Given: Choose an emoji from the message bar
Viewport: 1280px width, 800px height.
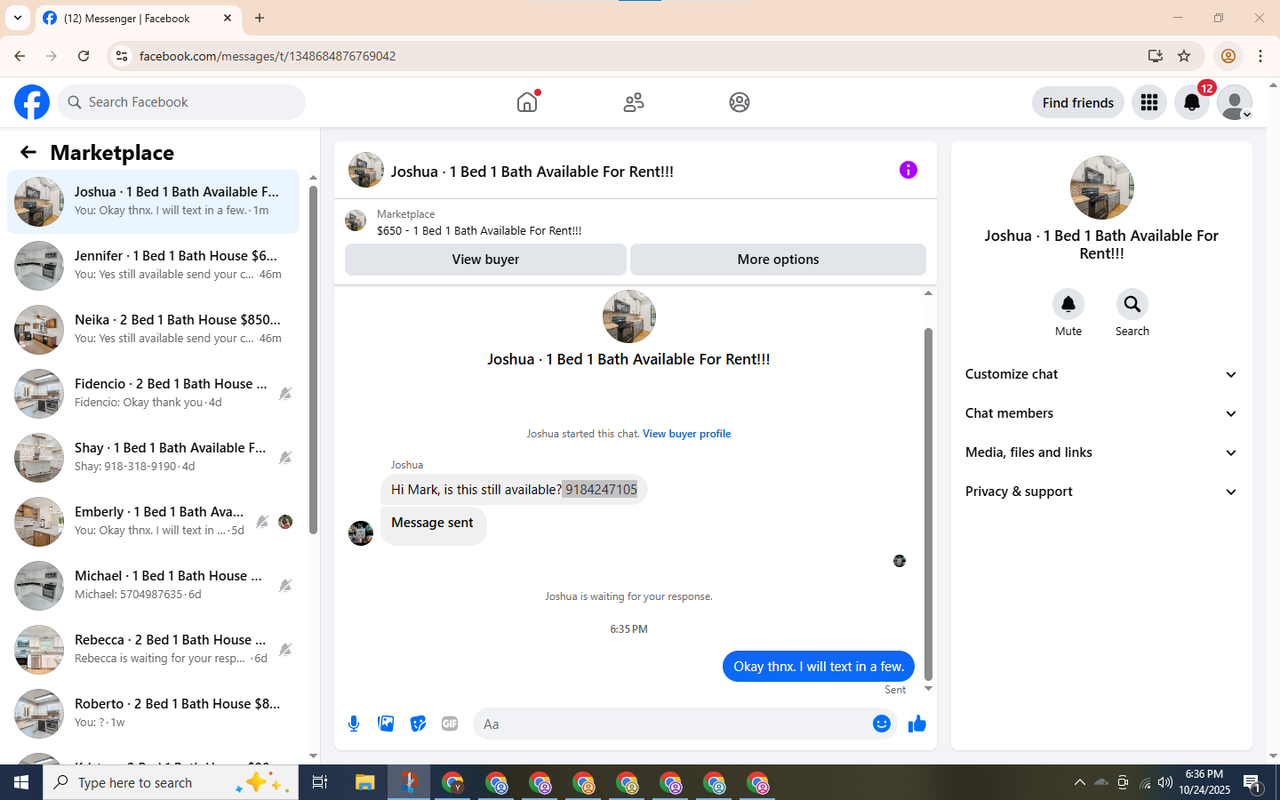Looking at the screenshot, I should [881, 723].
